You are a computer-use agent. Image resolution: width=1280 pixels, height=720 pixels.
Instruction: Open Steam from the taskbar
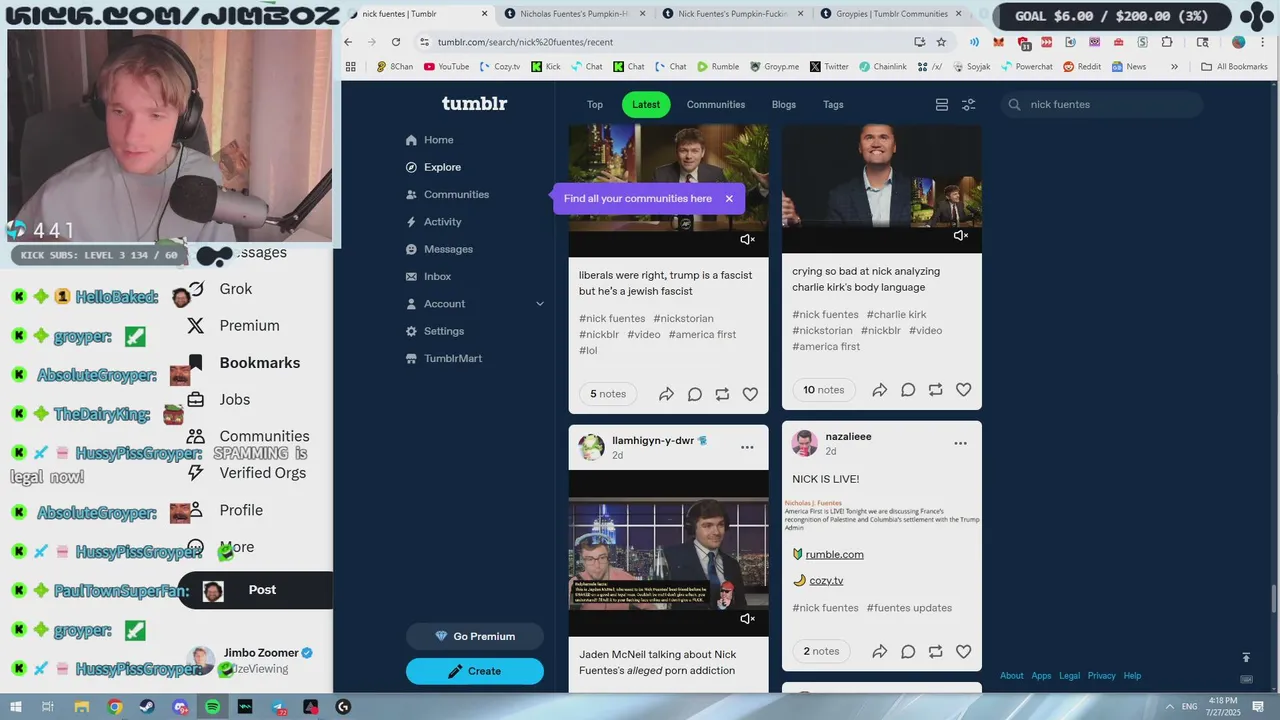[x=147, y=707]
